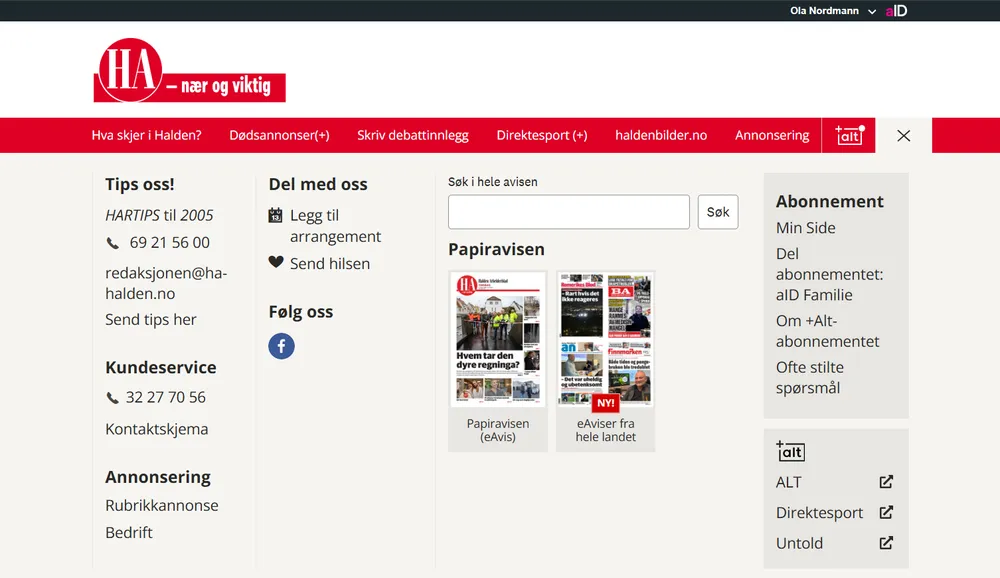Open Dødsannonser(+) in navigation bar
The image size is (1000, 578).
[x=279, y=135]
